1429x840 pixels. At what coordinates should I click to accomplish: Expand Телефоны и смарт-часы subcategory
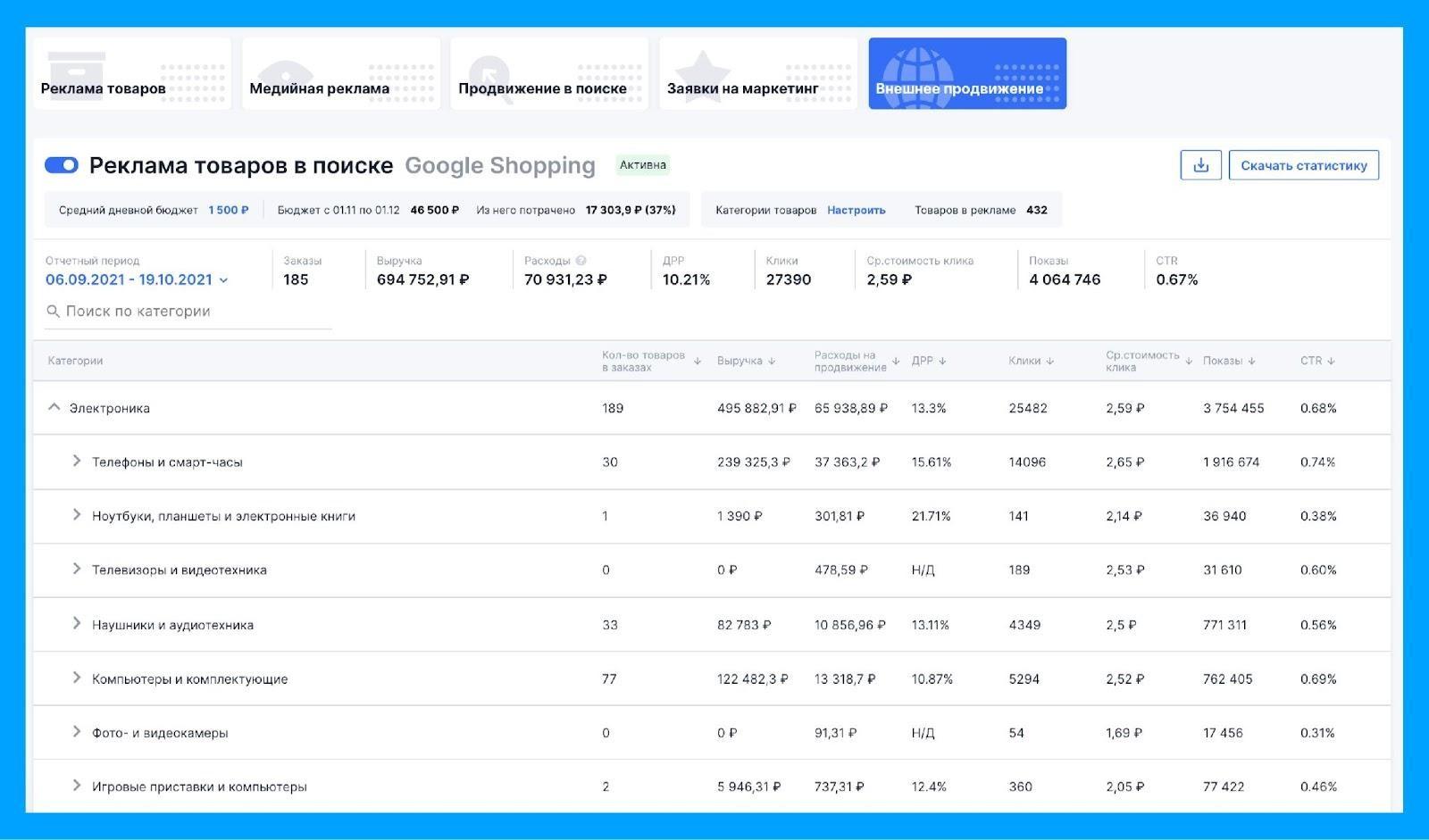click(x=77, y=461)
